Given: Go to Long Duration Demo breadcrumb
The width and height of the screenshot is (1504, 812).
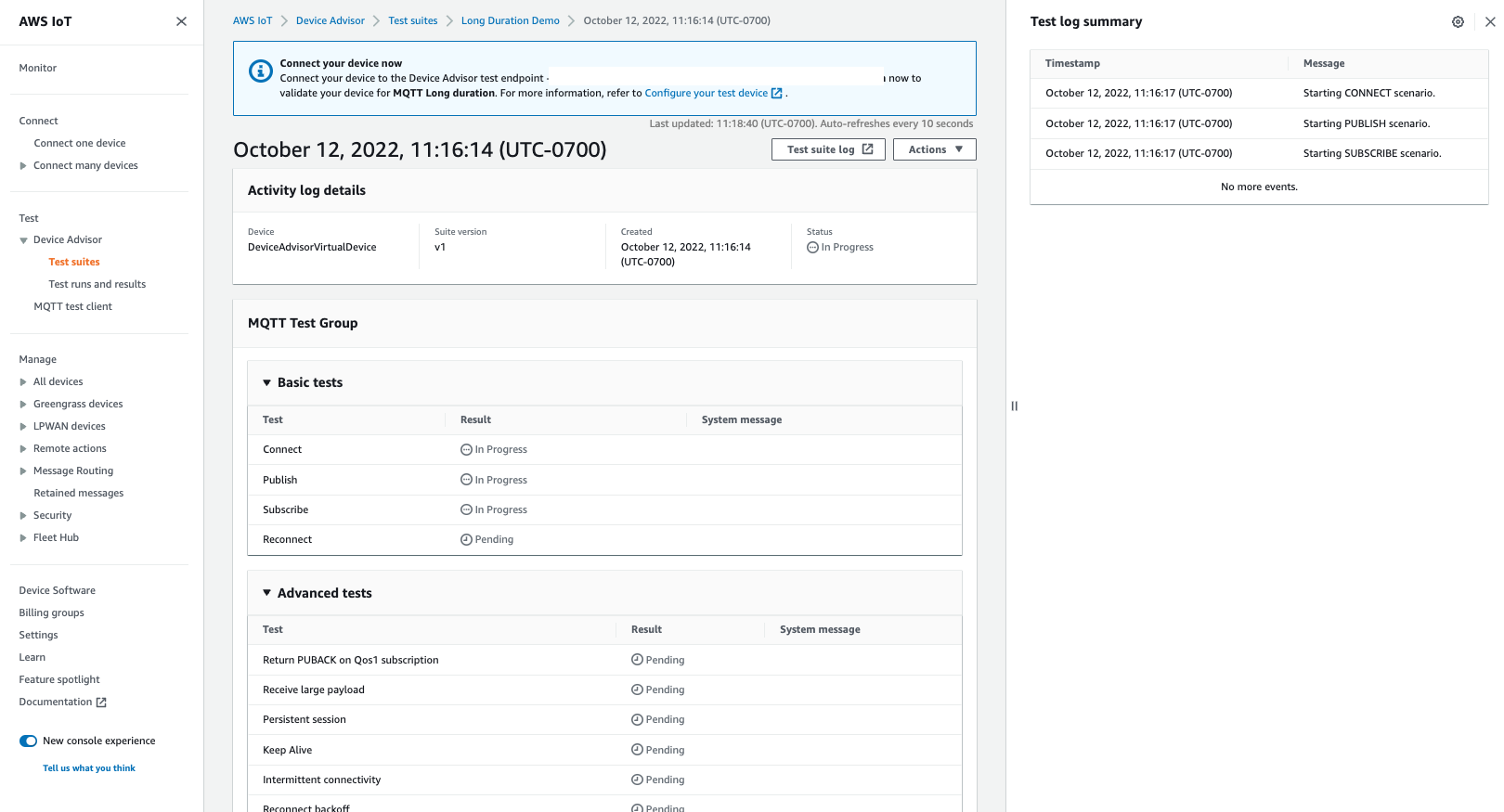Looking at the screenshot, I should pyautogui.click(x=510, y=20).
